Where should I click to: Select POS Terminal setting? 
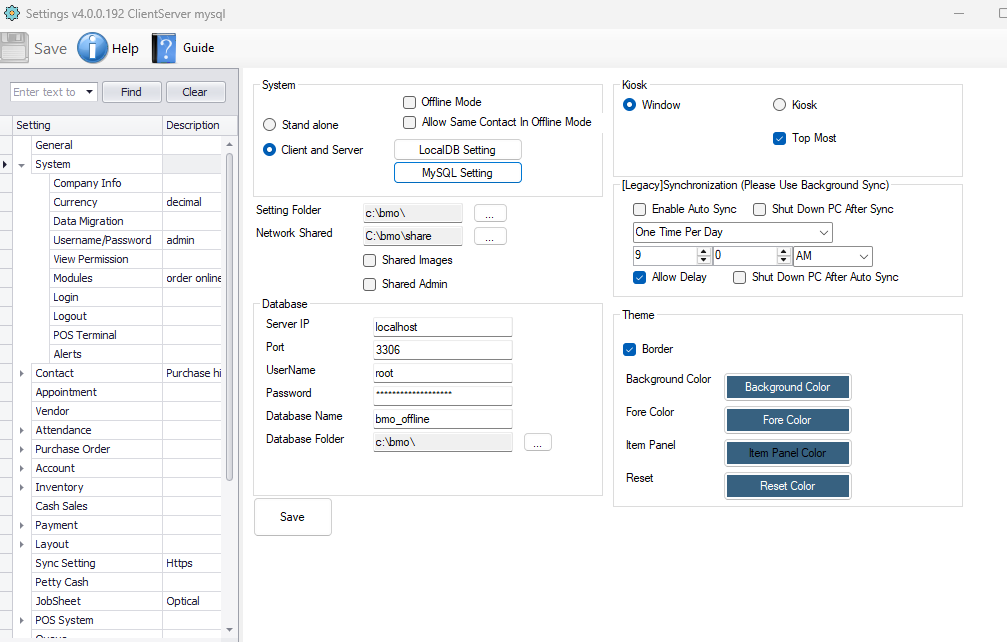pos(85,335)
